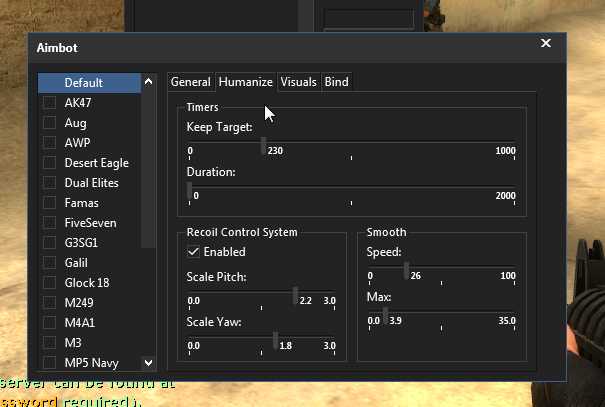Switch to the General tab
This screenshot has height=407, width=605.
coord(191,82)
